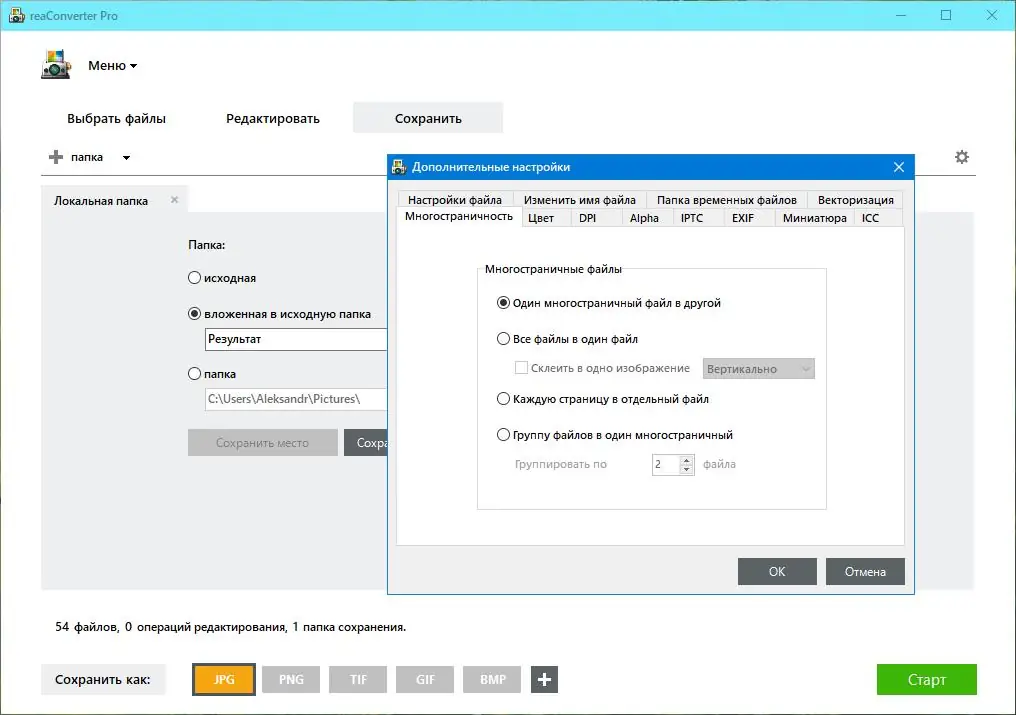Click the reaConverter camera logo icon

tap(55, 64)
